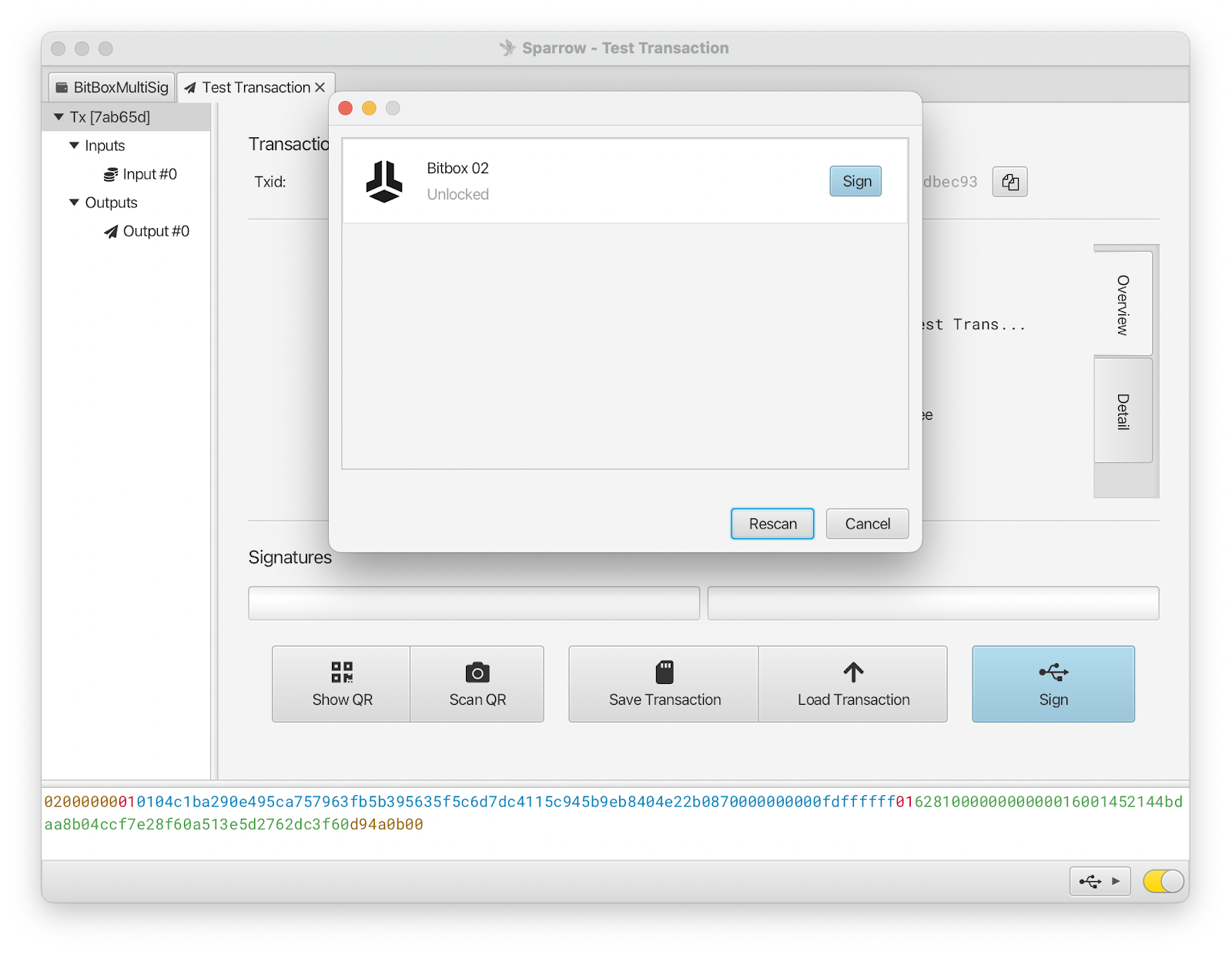Close the Test Transaction tab
This screenshot has width=1232, height=956.
coord(320,87)
